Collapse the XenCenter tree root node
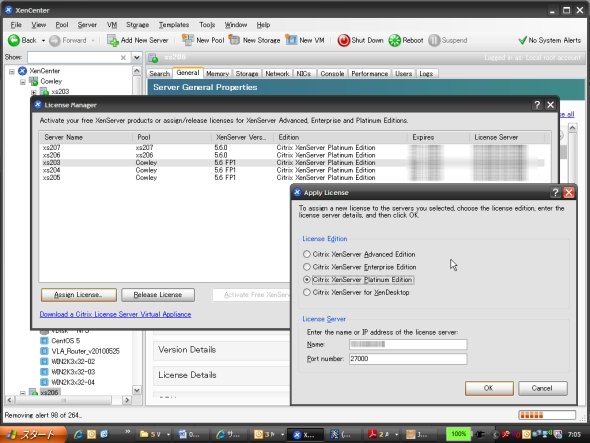 (12, 71)
